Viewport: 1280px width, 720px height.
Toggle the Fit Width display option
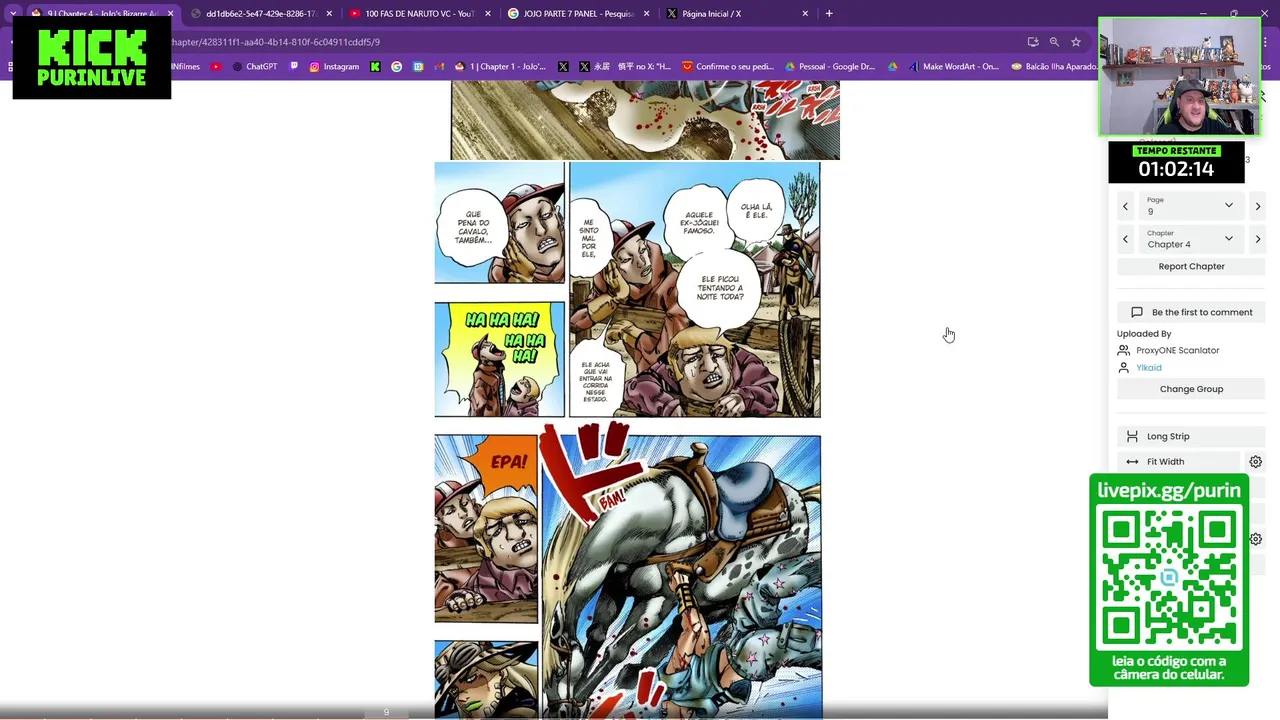pyautogui.click(x=1180, y=462)
